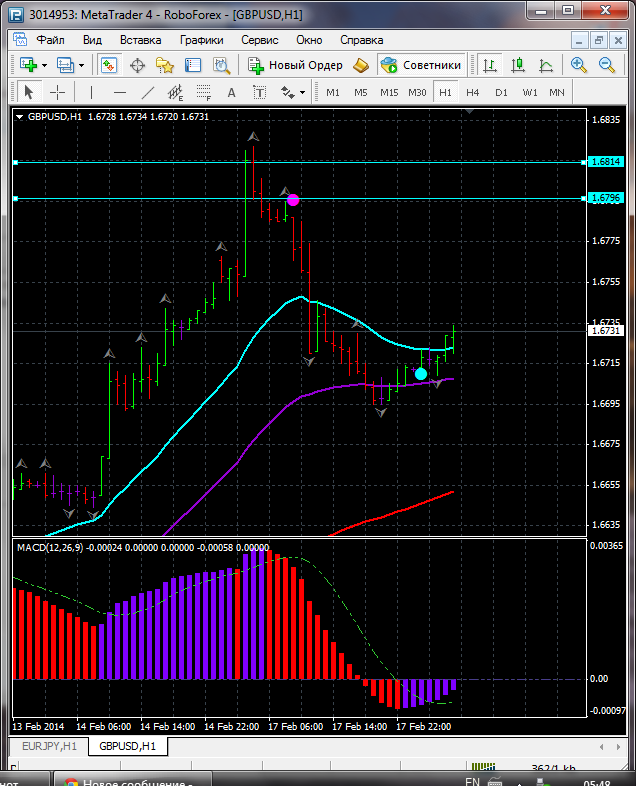Open the Data Window crosshair icon

137,65
